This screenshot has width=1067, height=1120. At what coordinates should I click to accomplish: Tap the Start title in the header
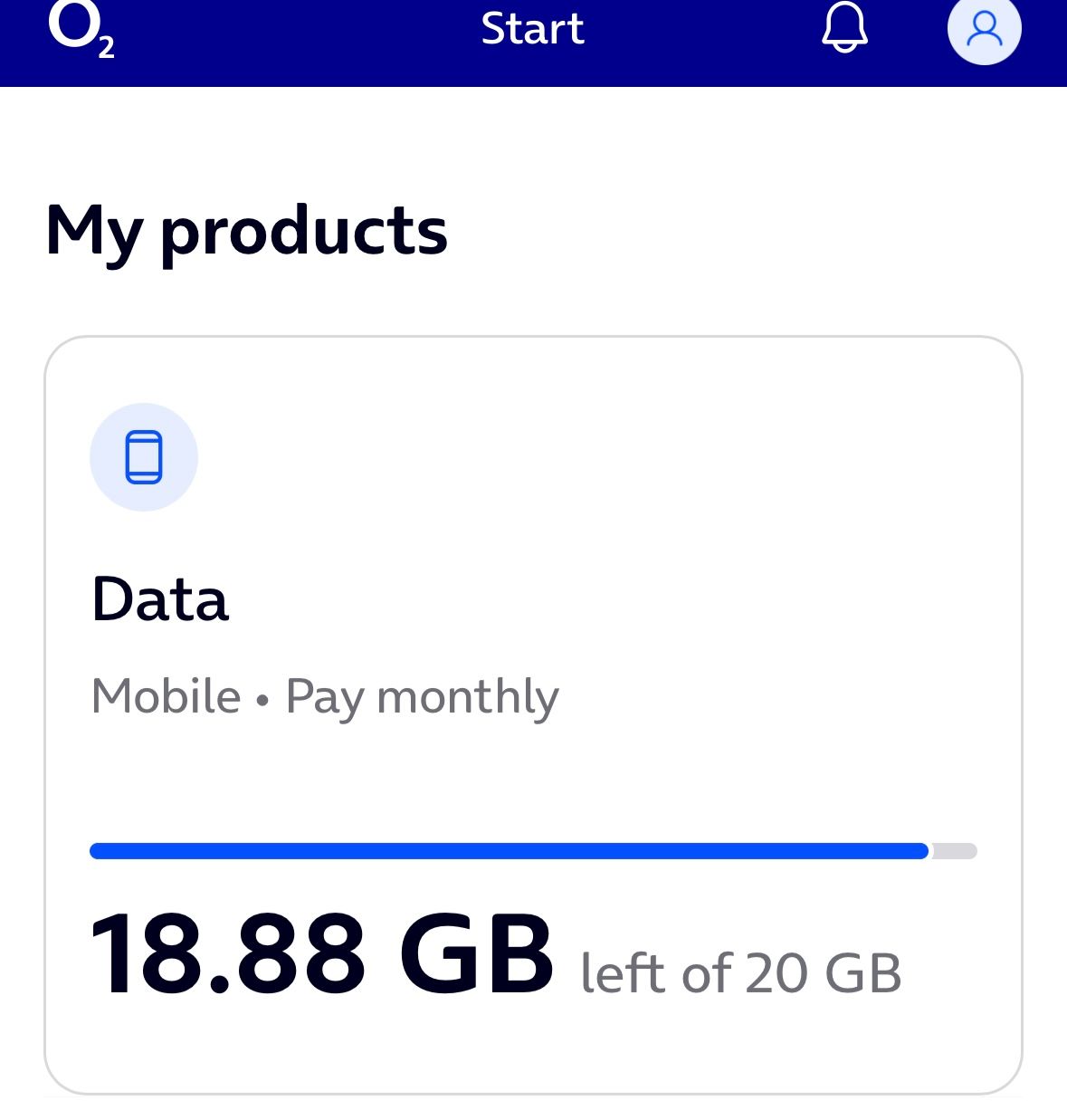[x=532, y=29]
